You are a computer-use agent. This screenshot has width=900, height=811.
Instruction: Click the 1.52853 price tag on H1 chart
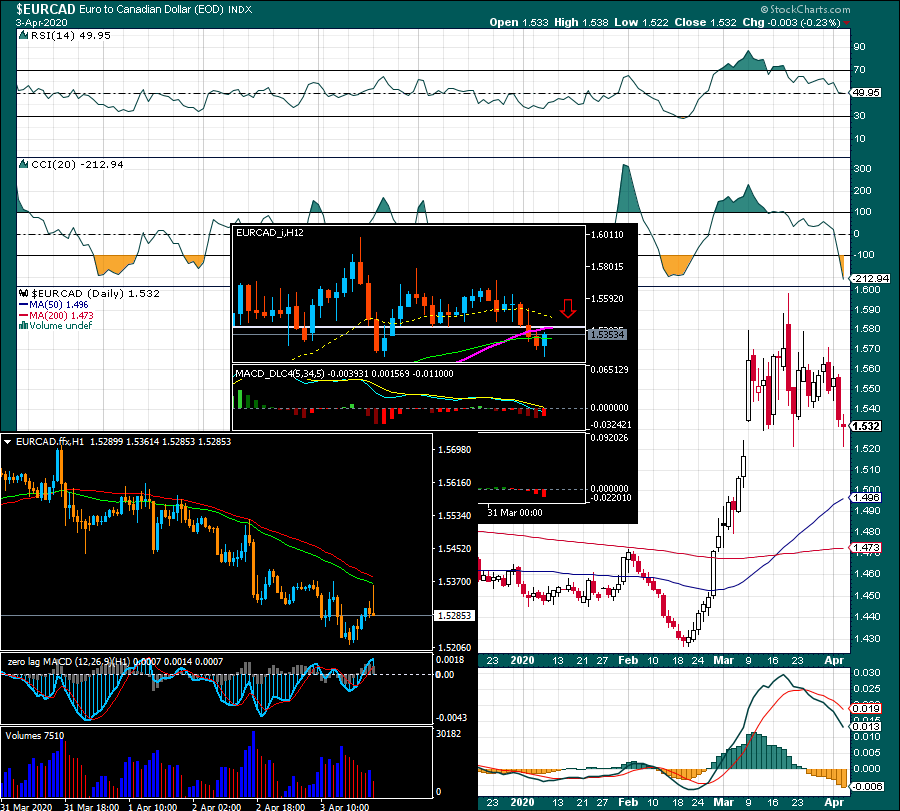pyautogui.click(x=454, y=615)
